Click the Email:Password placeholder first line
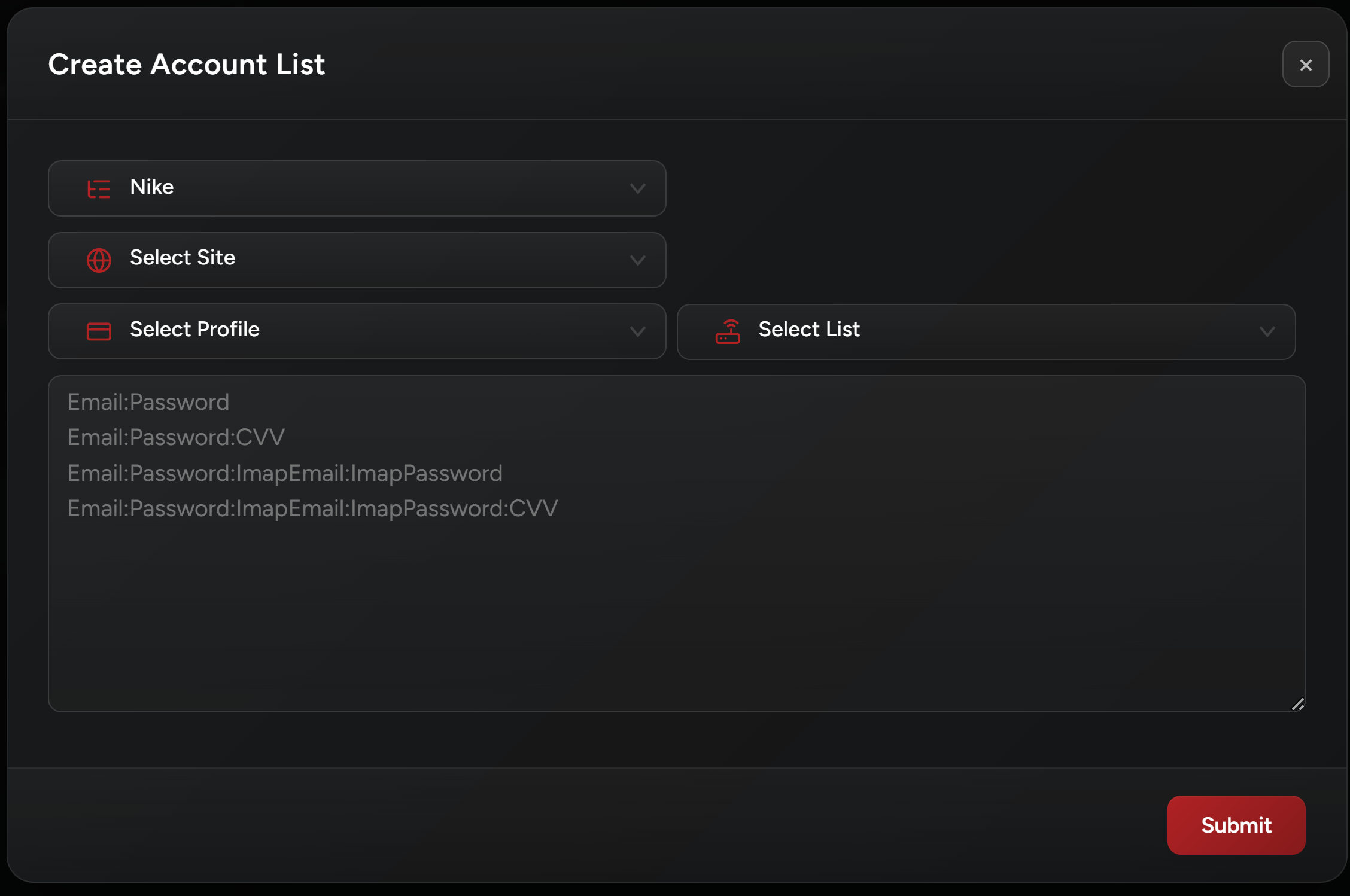The height and width of the screenshot is (896, 1350). click(x=148, y=402)
